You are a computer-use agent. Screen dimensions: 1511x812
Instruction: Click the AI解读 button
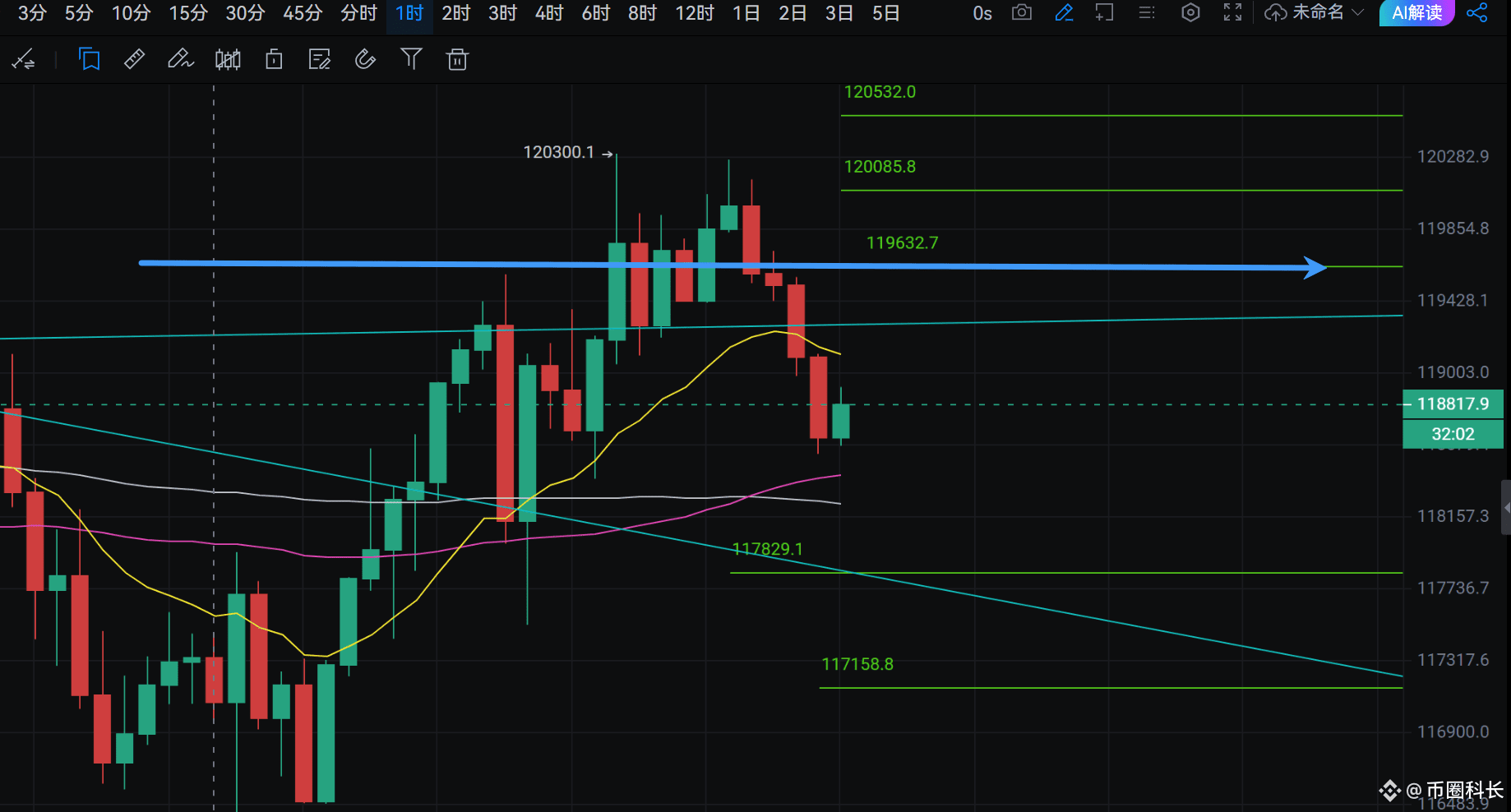[1416, 12]
